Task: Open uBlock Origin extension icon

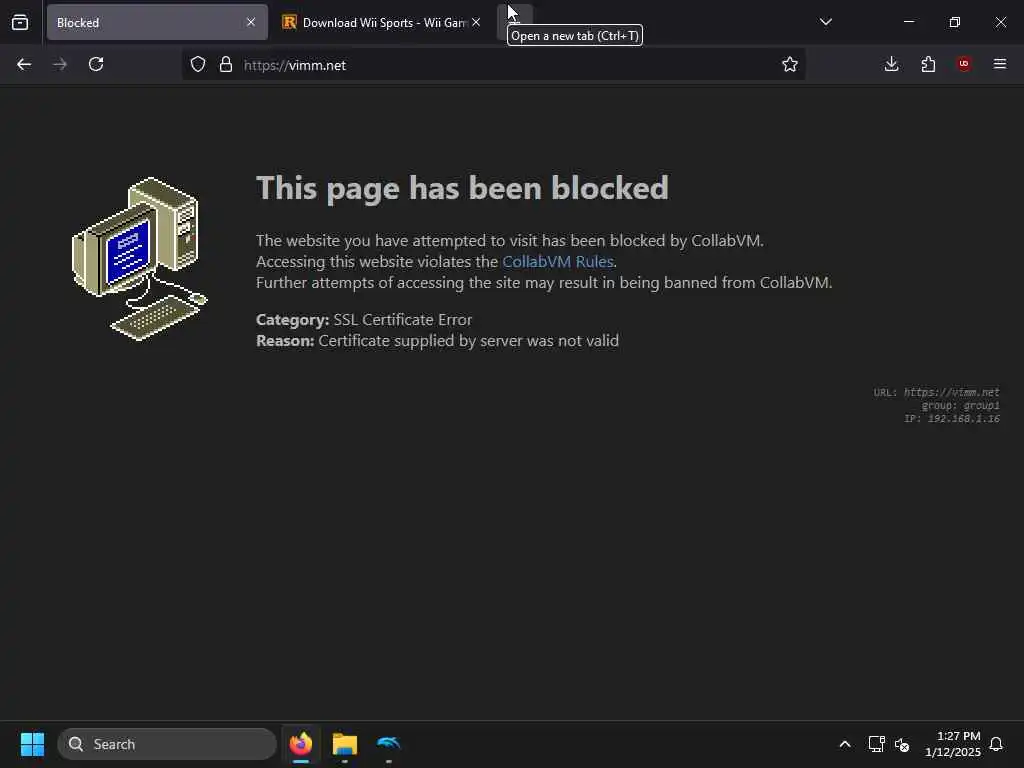Action: point(964,64)
